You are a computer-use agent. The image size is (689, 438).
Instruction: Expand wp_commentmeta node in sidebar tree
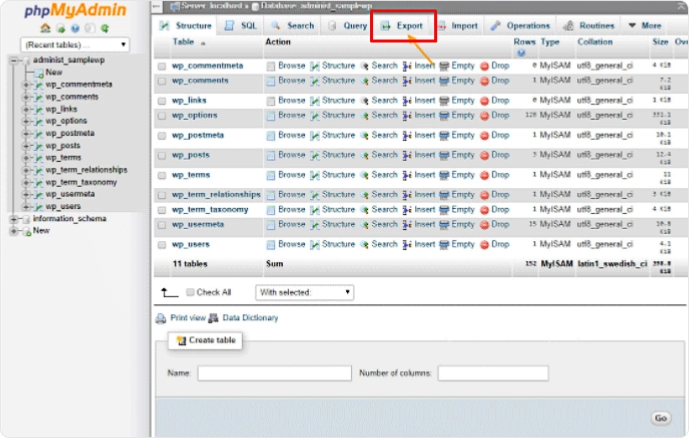tap(26, 84)
